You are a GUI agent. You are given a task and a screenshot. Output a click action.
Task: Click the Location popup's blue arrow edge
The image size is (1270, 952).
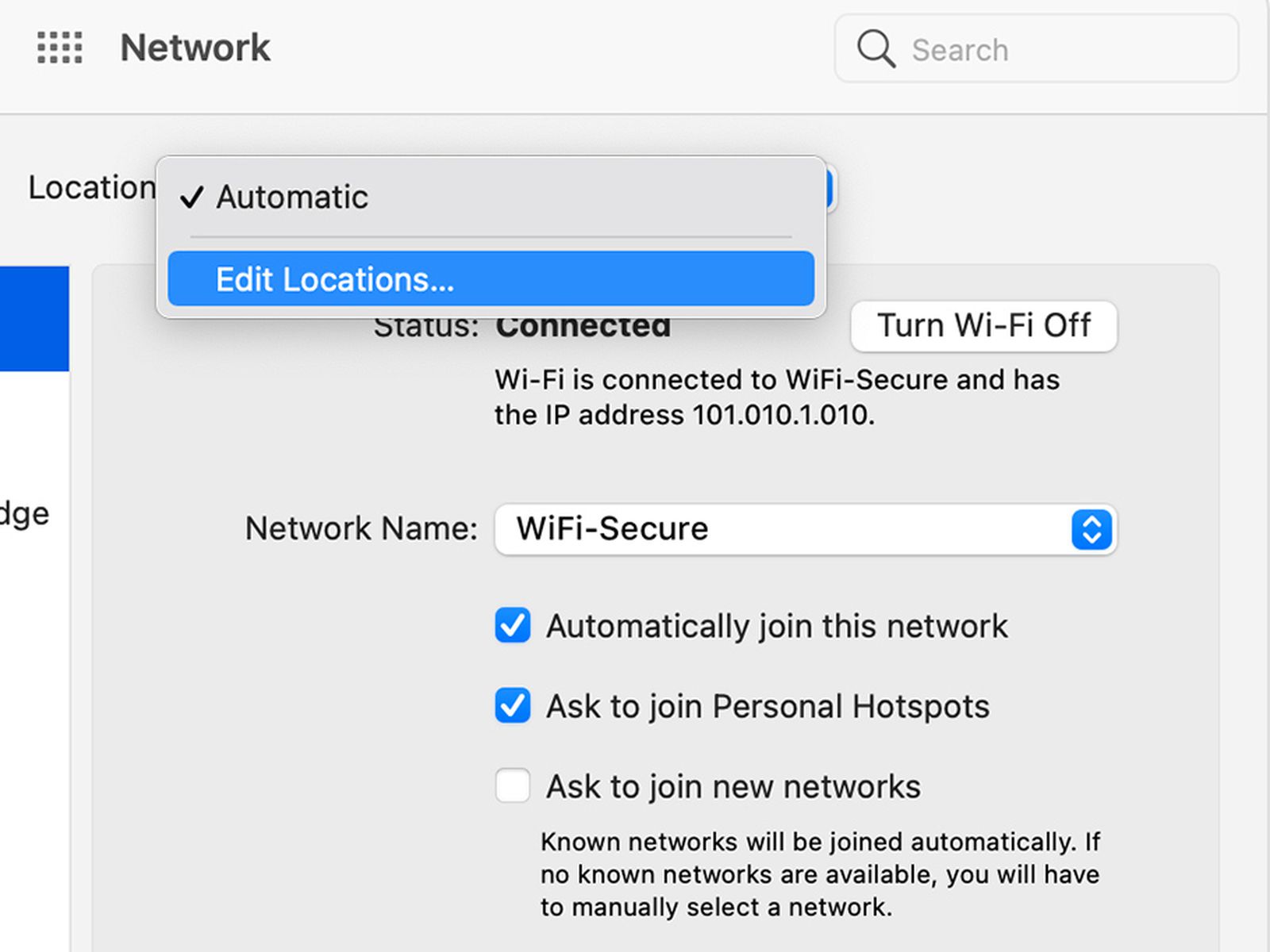pos(829,189)
